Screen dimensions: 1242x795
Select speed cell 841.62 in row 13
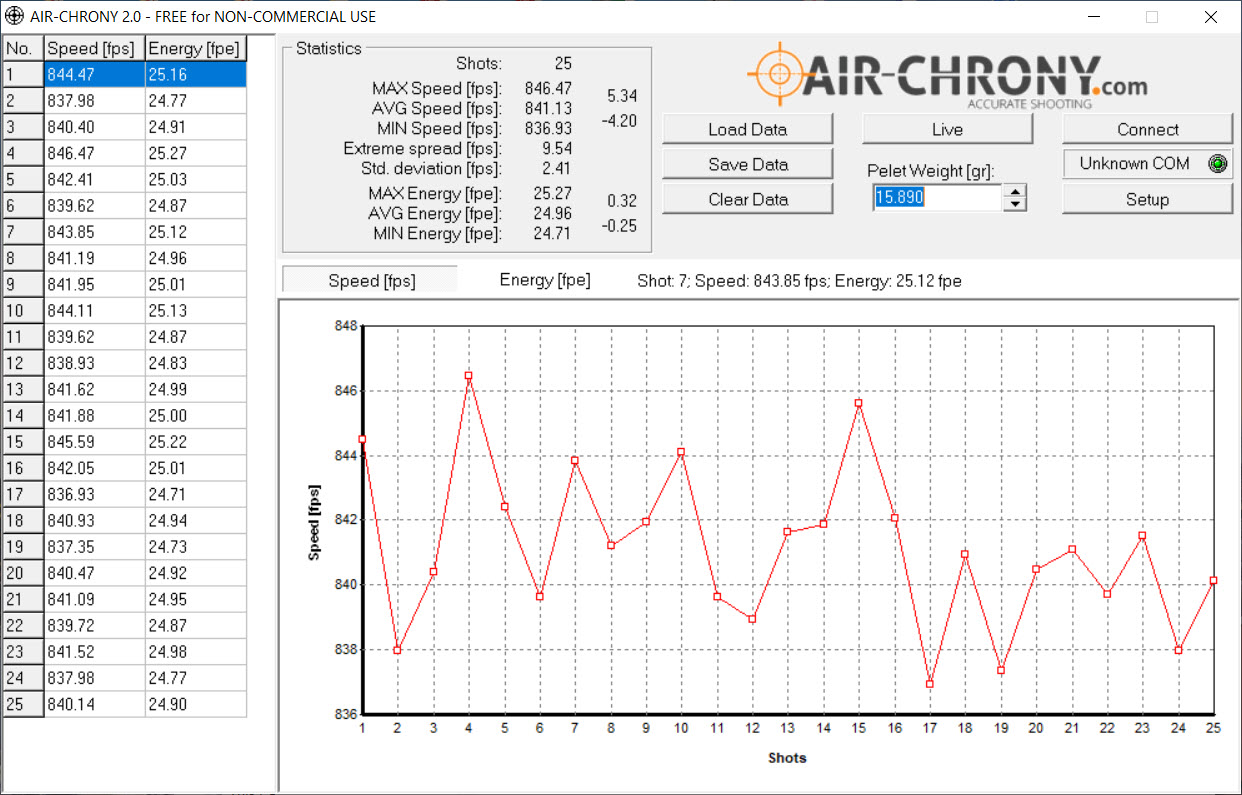(x=95, y=389)
